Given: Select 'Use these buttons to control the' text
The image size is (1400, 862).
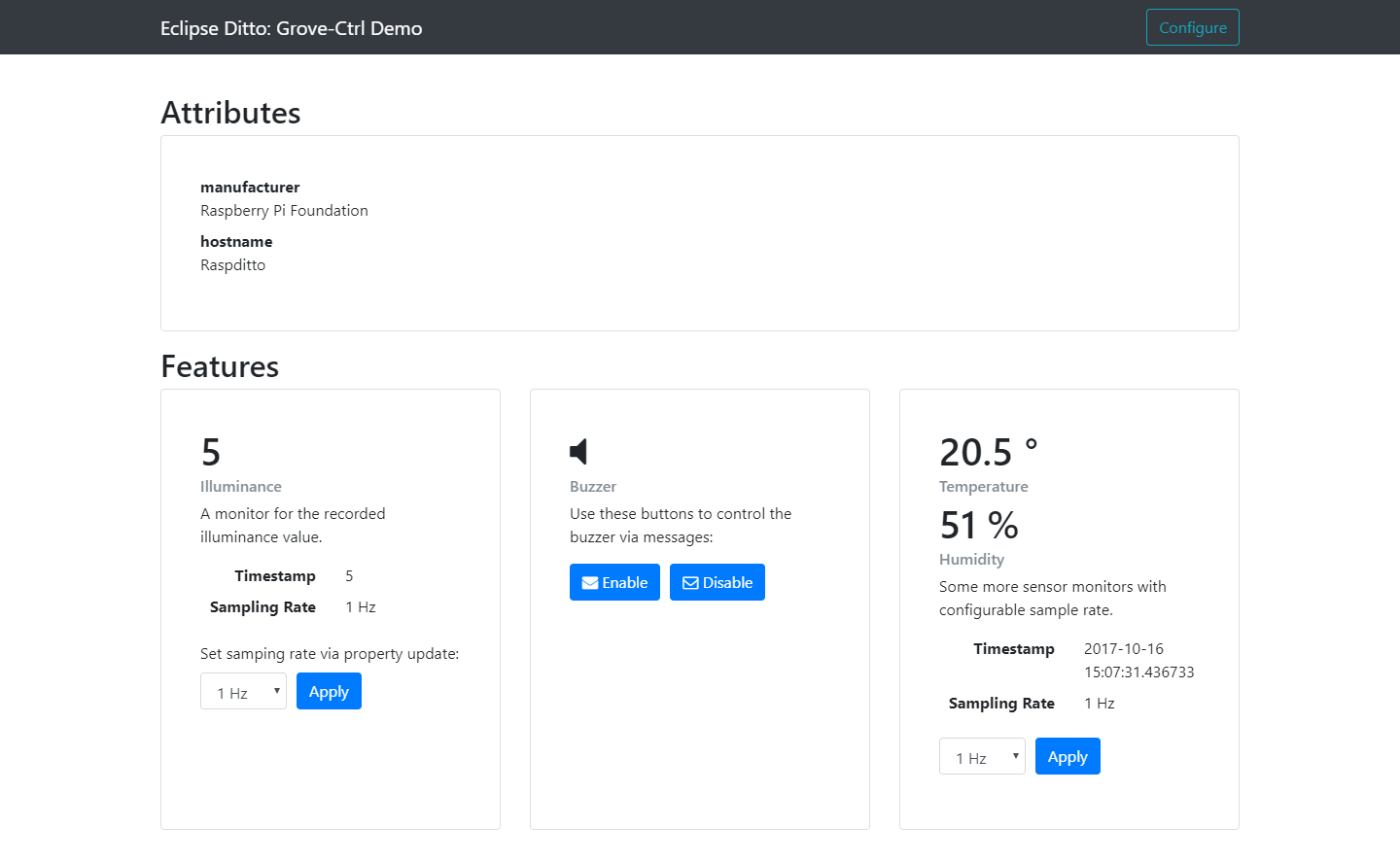Looking at the screenshot, I should click(x=681, y=513).
